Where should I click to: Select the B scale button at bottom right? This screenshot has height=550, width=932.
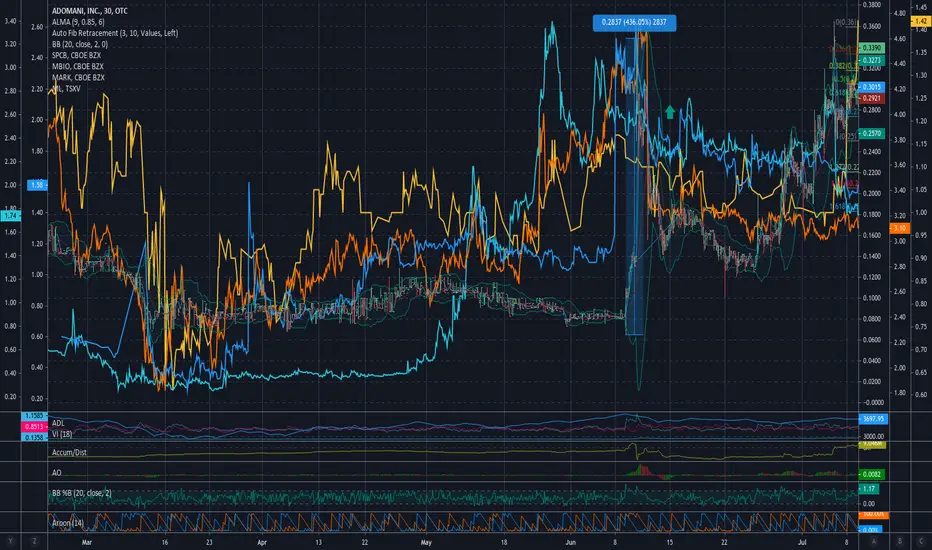point(899,542)
